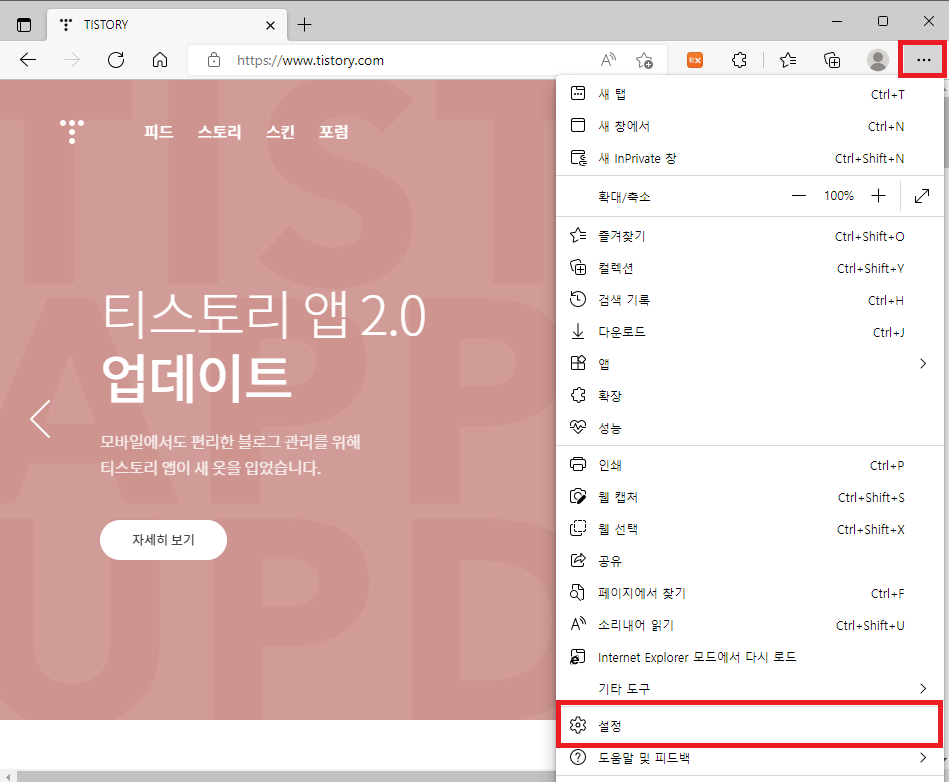Viewport: 949px width, 782px height.
Task: Open 확장 menu entry
Action: coord(749,396)
